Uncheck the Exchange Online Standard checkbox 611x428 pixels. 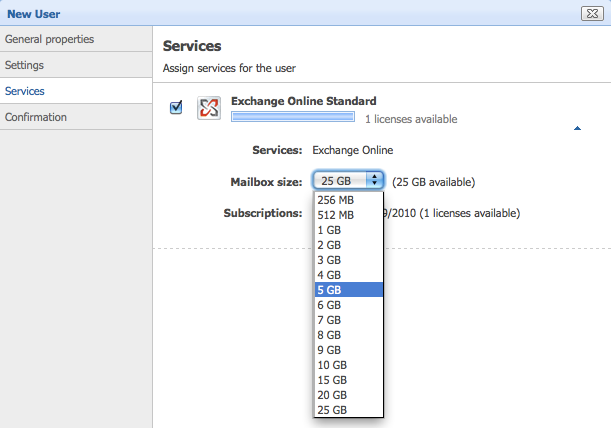pyautogui.click(x=176, y=107)
